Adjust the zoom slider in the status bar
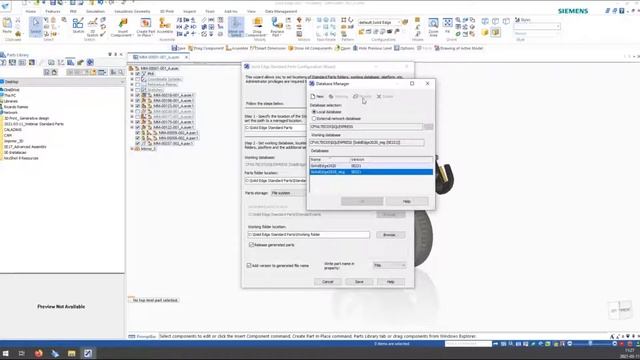640x360 pixels. pyautogui.click(x=590, y=344)
